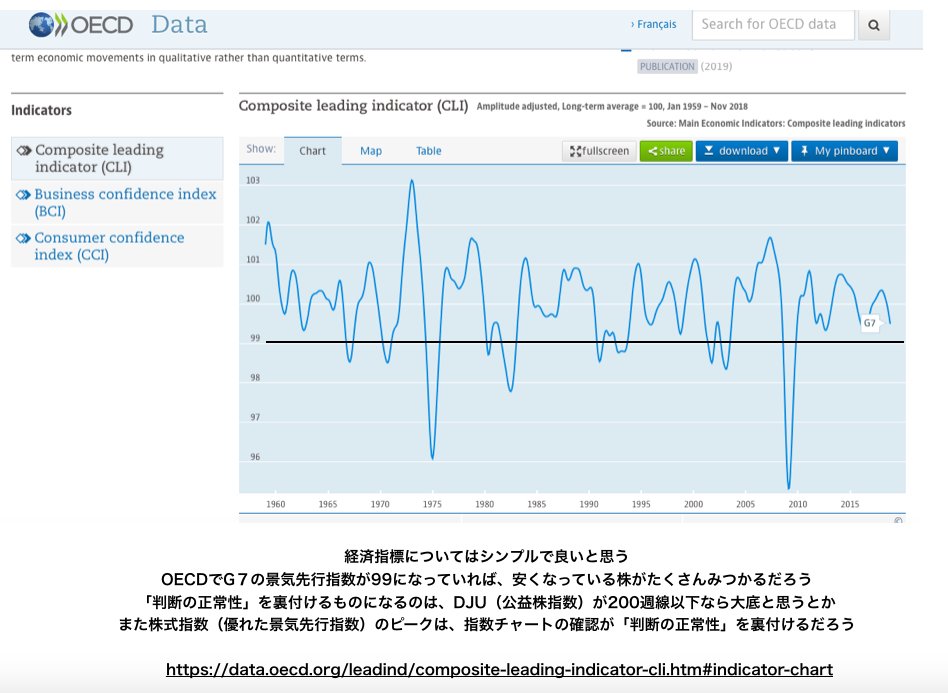
Task: Expand the My pinboard dropdown arrow
Action: [887, 151]
